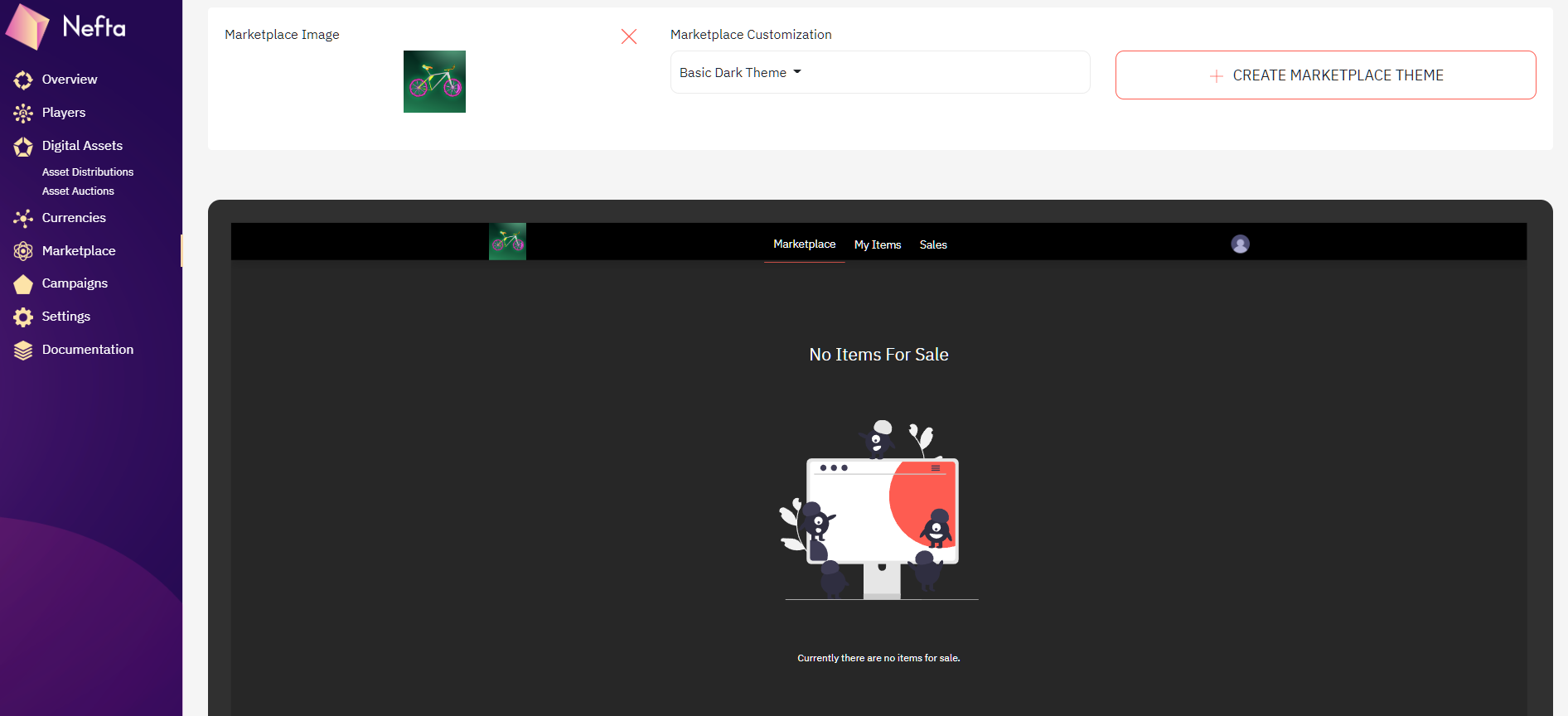Click the Nefta brand name text
Image resolution: width=1568 pixels, height=716 pixels.
pos(94,27)
